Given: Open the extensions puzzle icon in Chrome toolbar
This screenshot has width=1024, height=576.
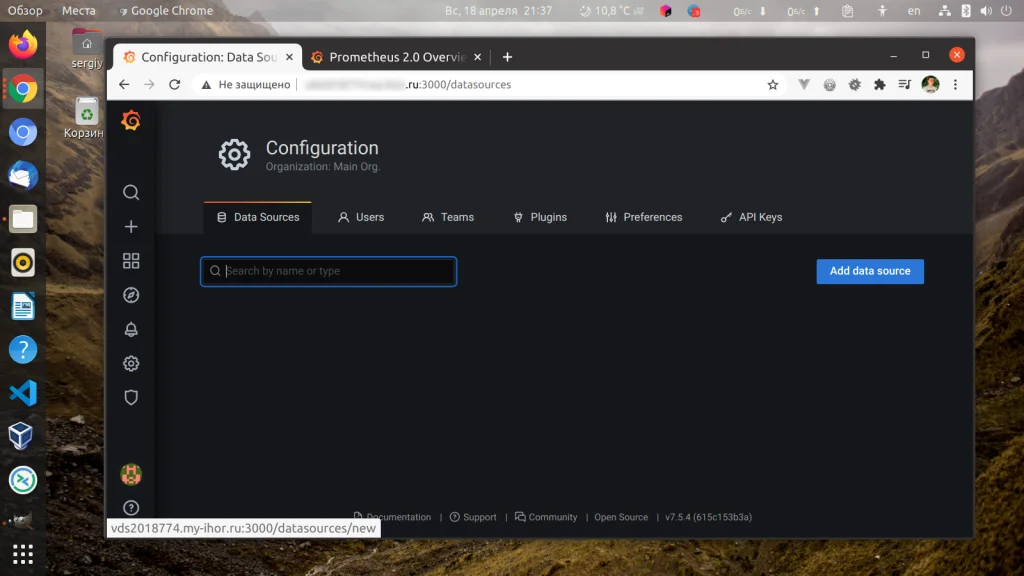Looking at the screenshot, I should click(879, 84).
